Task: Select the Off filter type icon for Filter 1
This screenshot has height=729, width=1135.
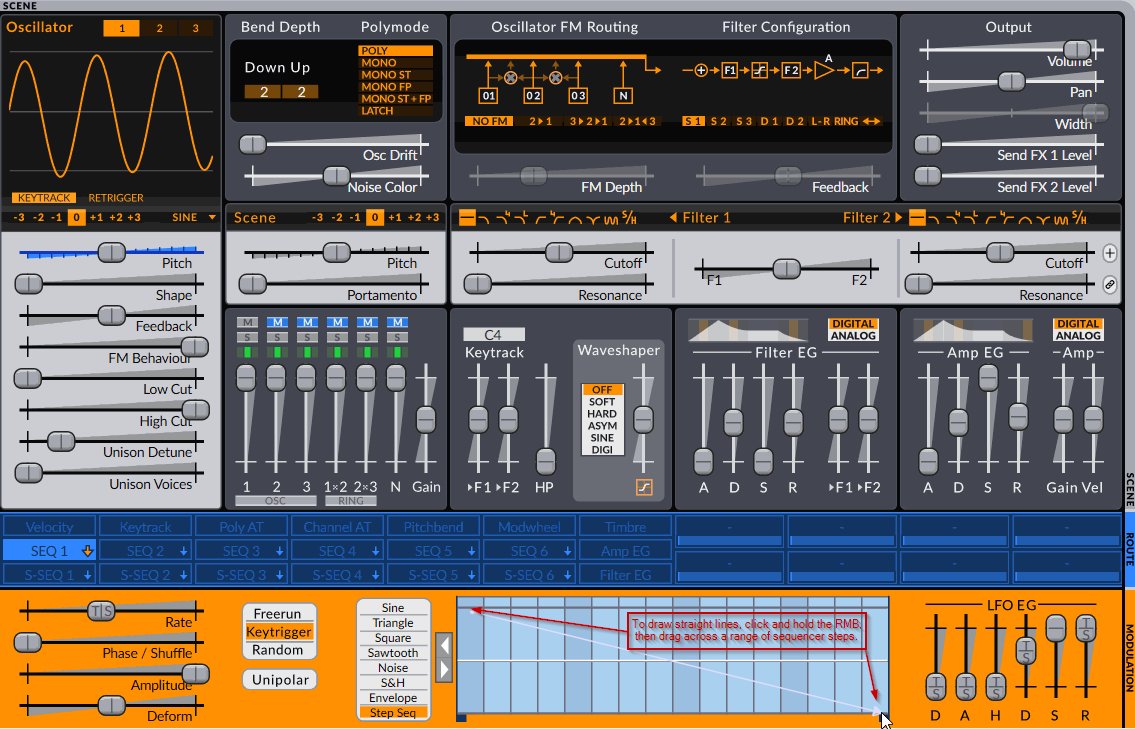Action: click(467, 217)
